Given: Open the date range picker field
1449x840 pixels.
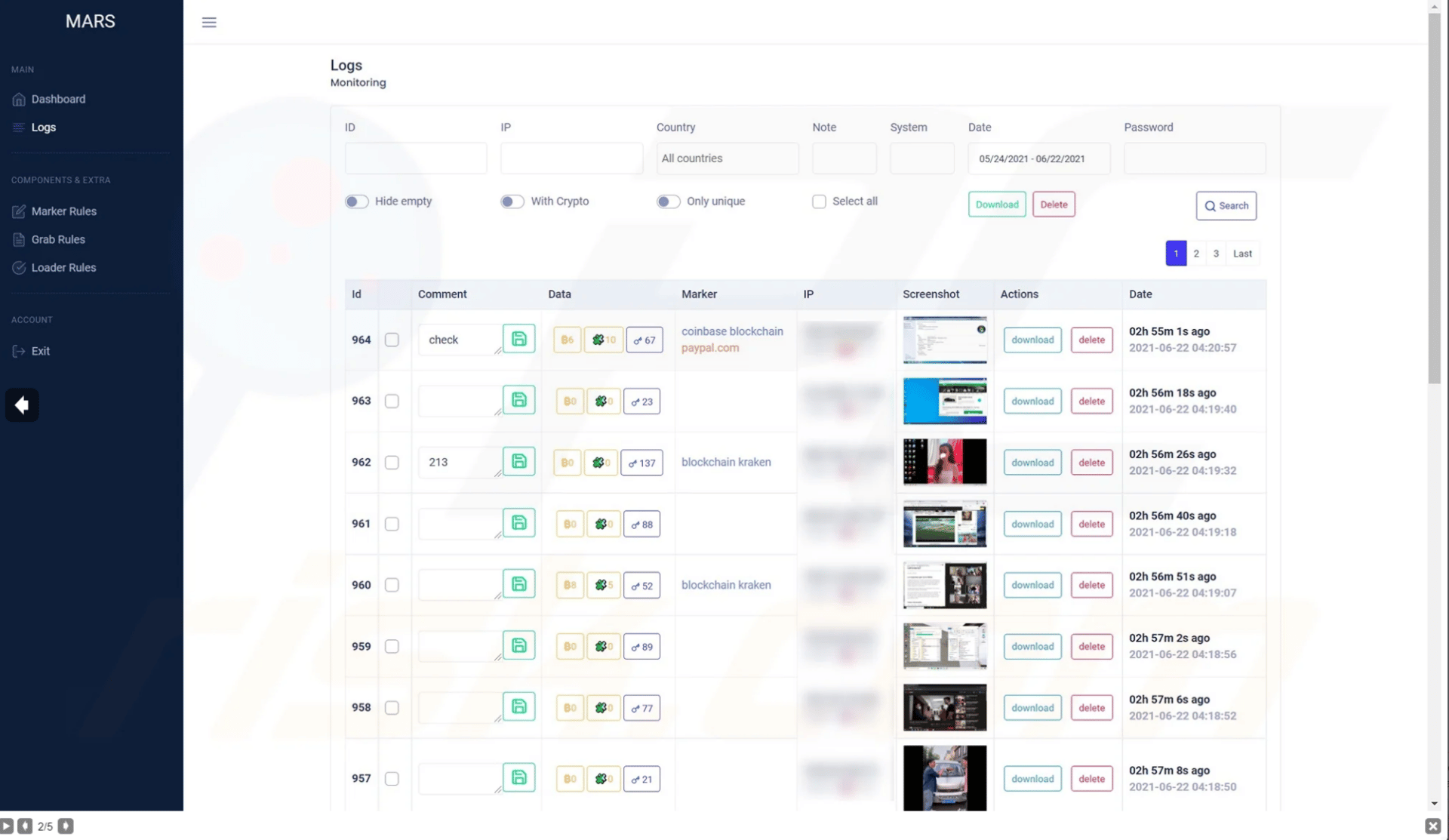Looking at the screenshot, I should tap(1038, 158).
